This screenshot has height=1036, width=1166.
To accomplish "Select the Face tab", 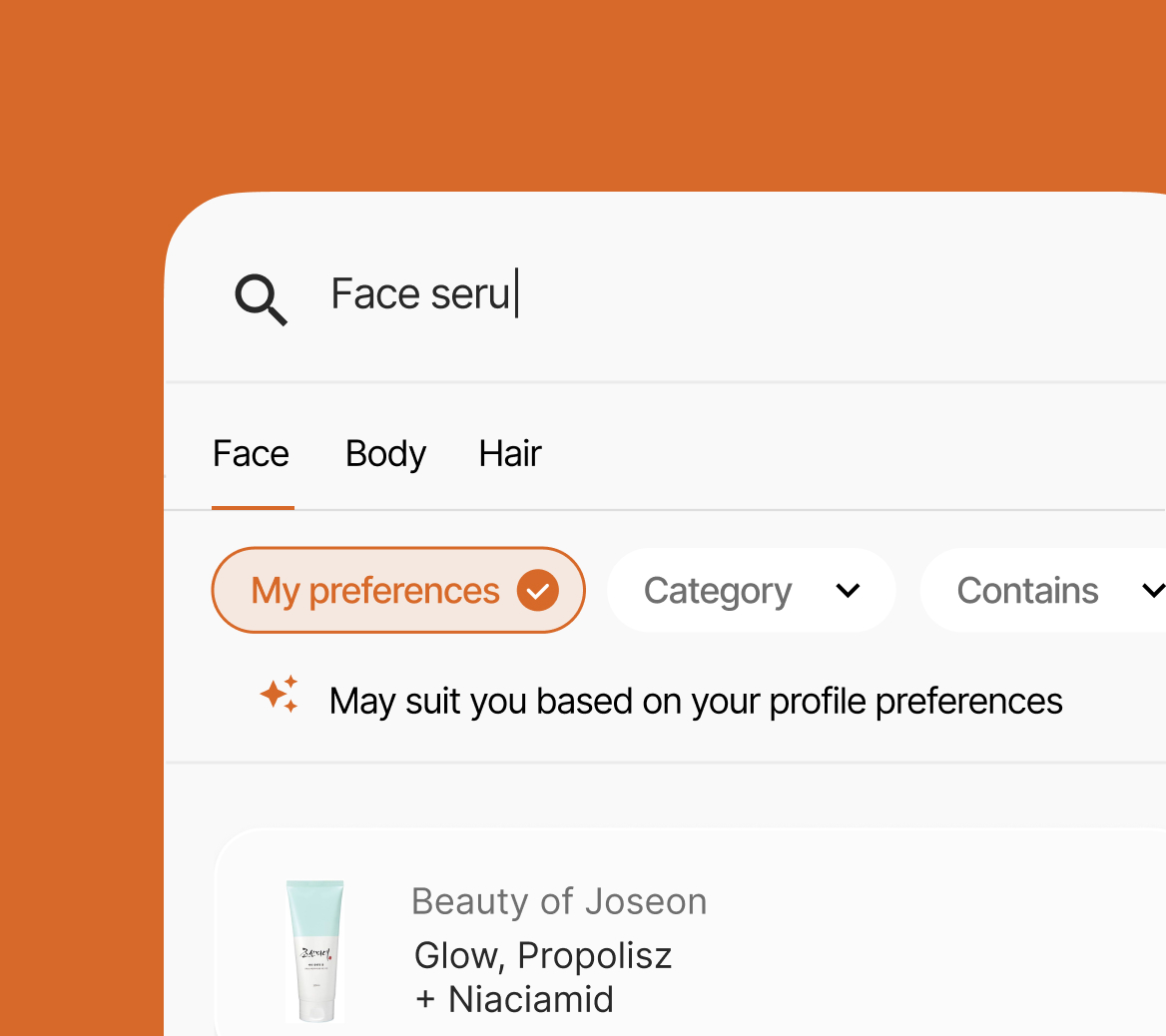I will point(252,454).
